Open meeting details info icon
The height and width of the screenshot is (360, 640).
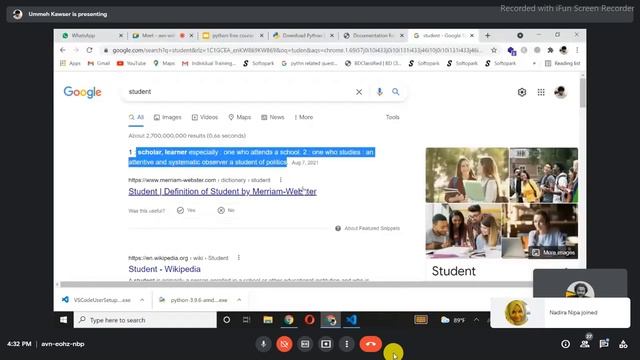tap(565, 344)
